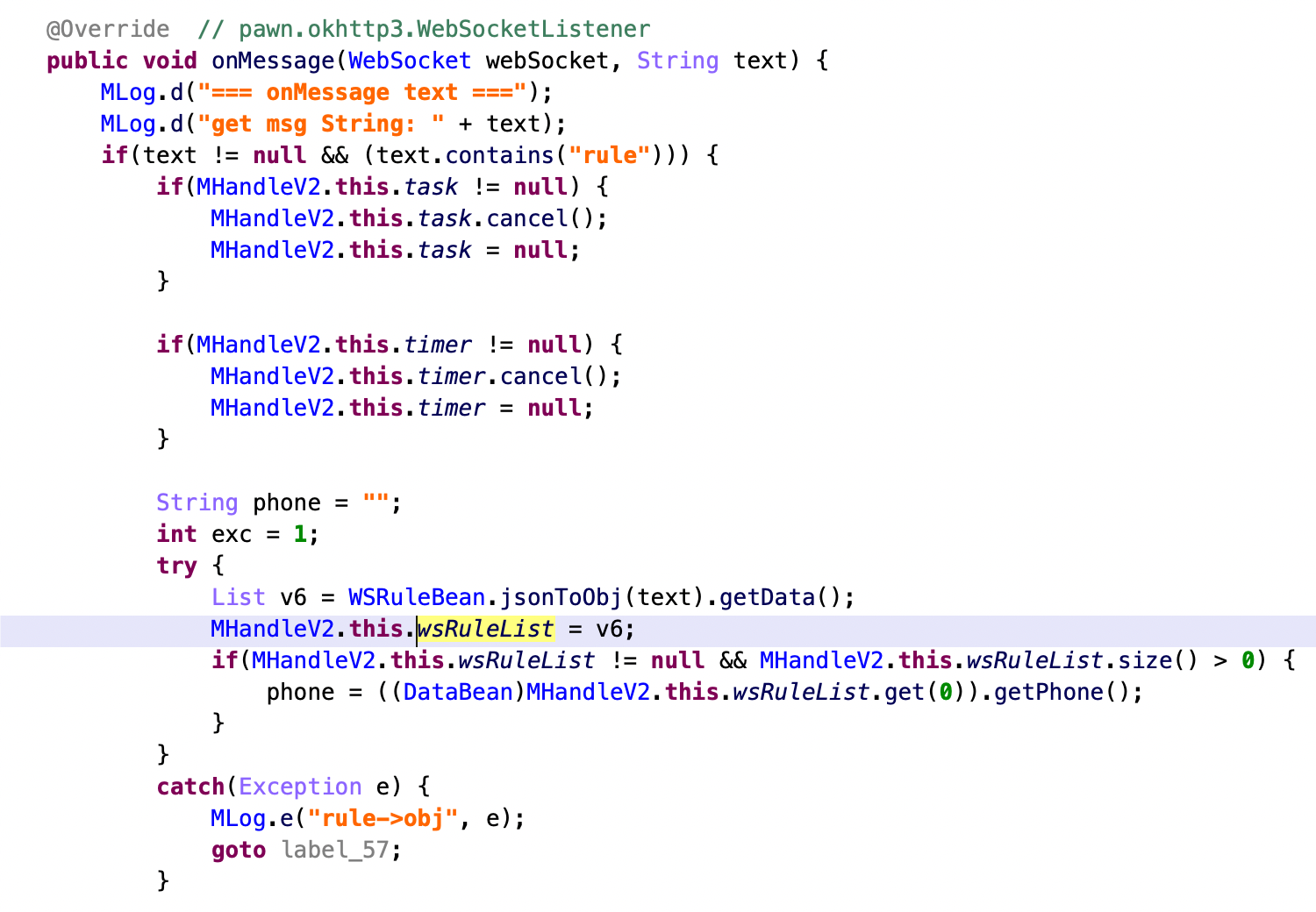Click the "rule->obj" string literal
This screenshot has width=1316, height=912.
383,818
